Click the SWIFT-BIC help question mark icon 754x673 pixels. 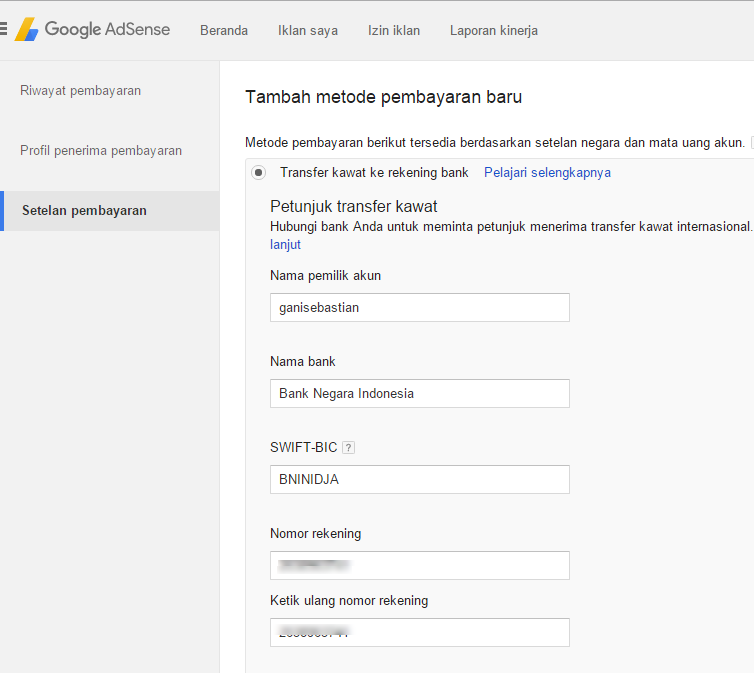348,448
